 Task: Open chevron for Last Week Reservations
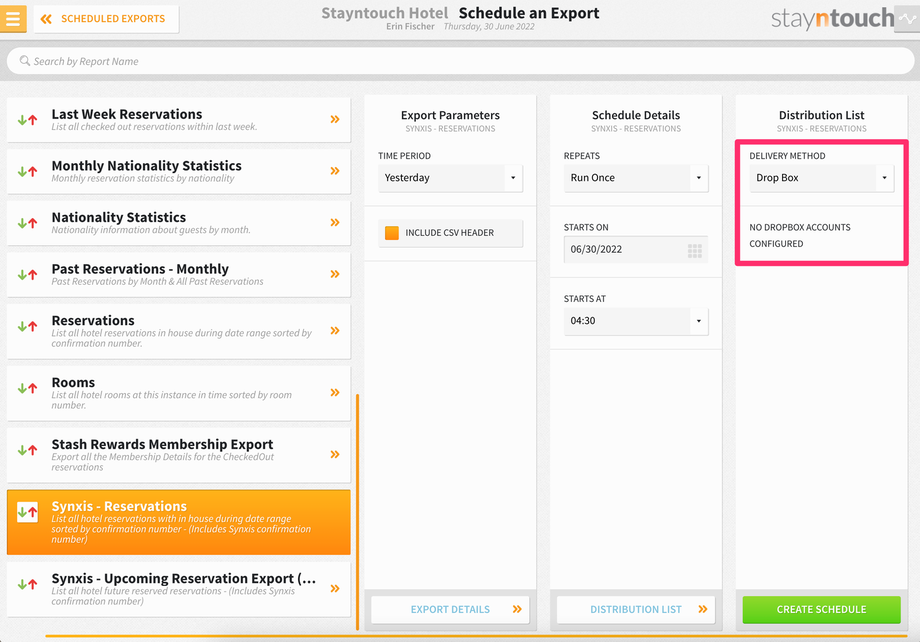(x=335, y=119)
